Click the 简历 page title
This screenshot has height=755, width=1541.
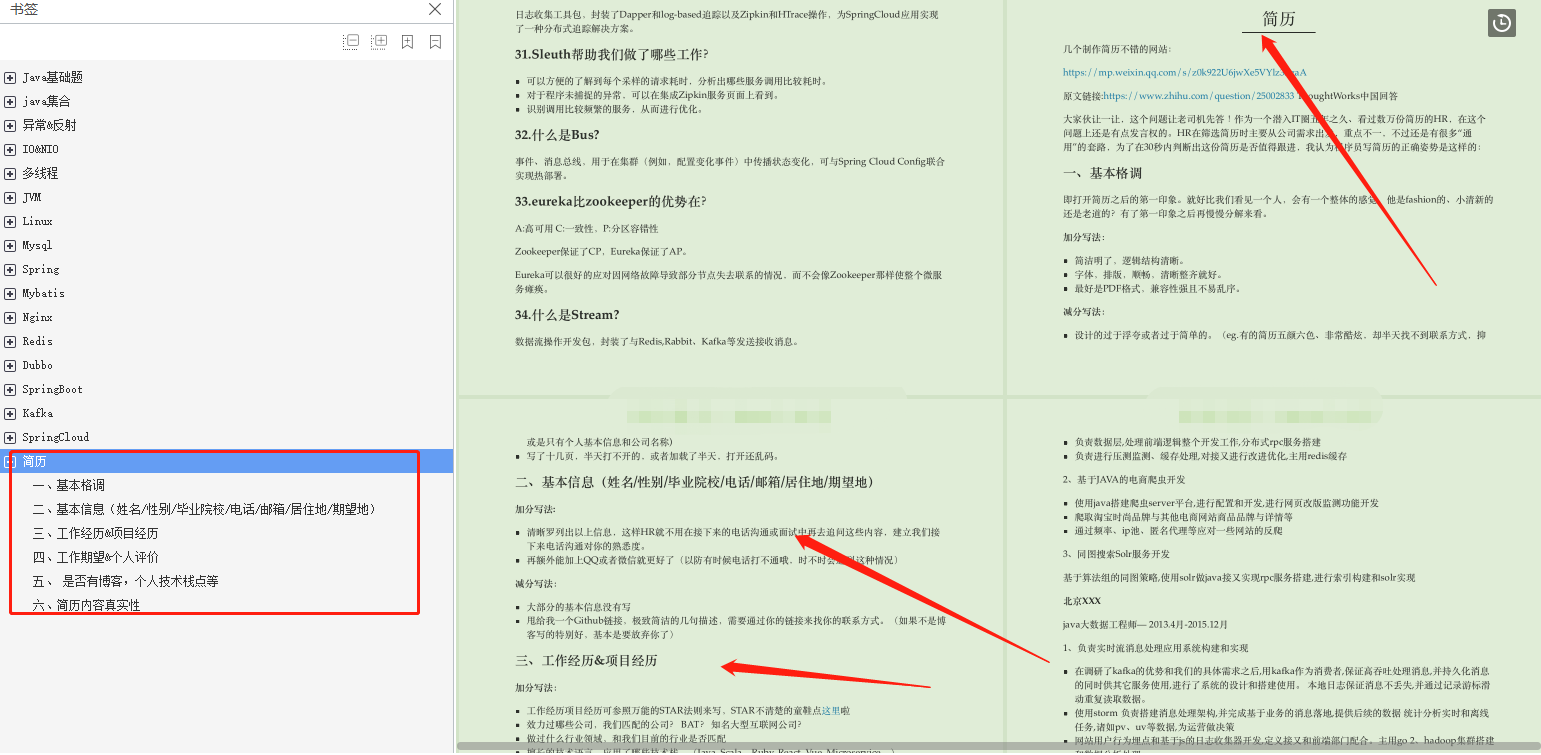click(x=1279, y=19)
